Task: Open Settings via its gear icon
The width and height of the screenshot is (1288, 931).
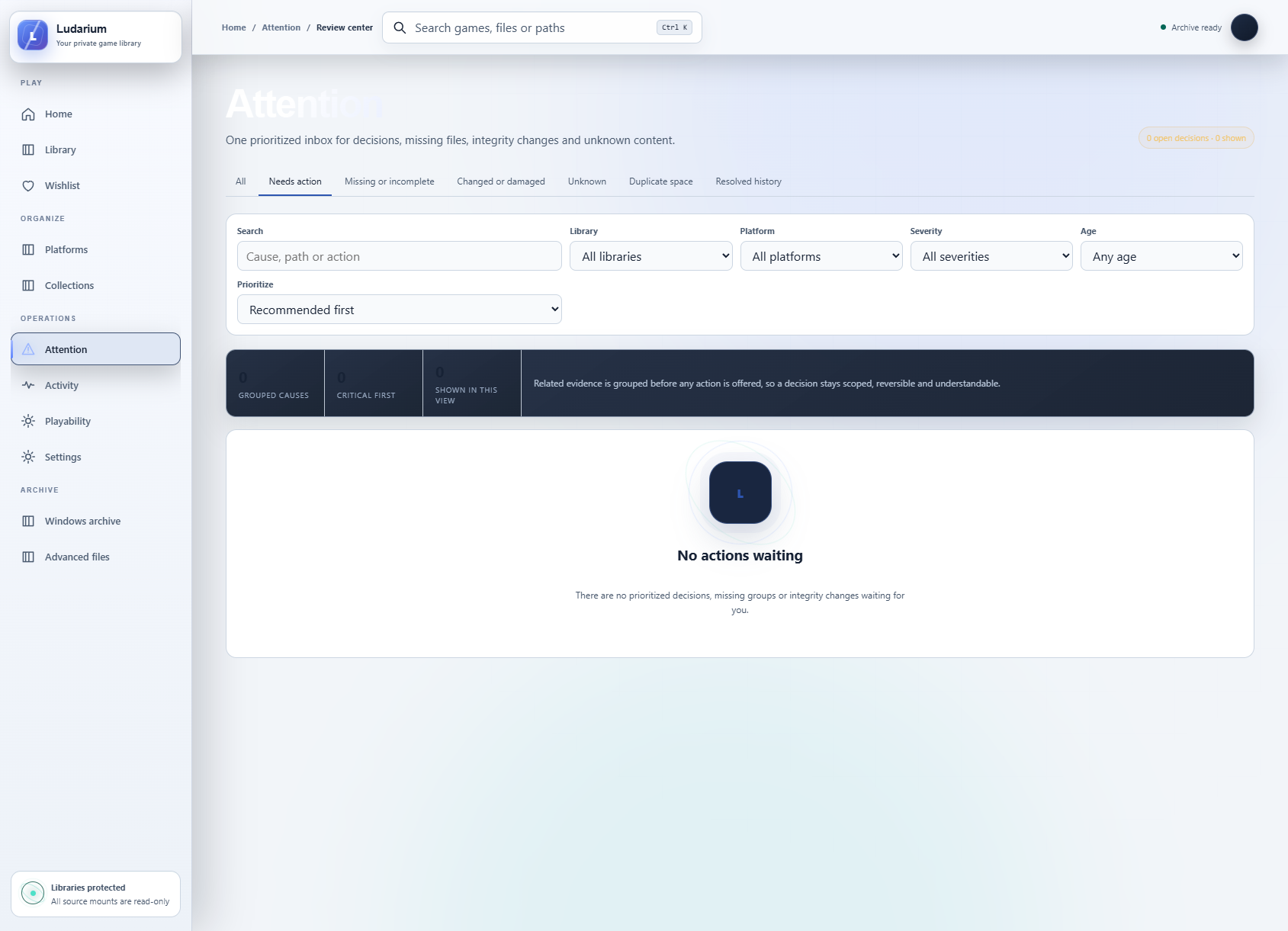Action: [28, 457]
